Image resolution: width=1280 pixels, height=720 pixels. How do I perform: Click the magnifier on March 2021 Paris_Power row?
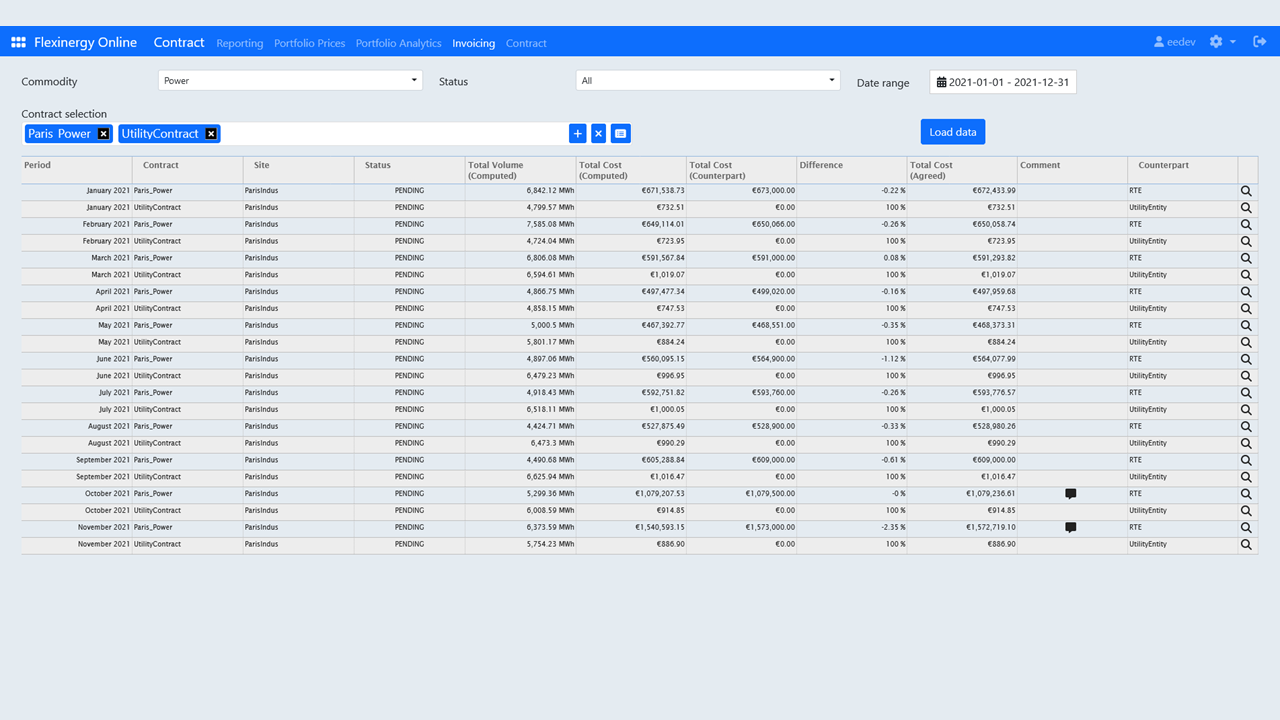[x=1246, y=258]
